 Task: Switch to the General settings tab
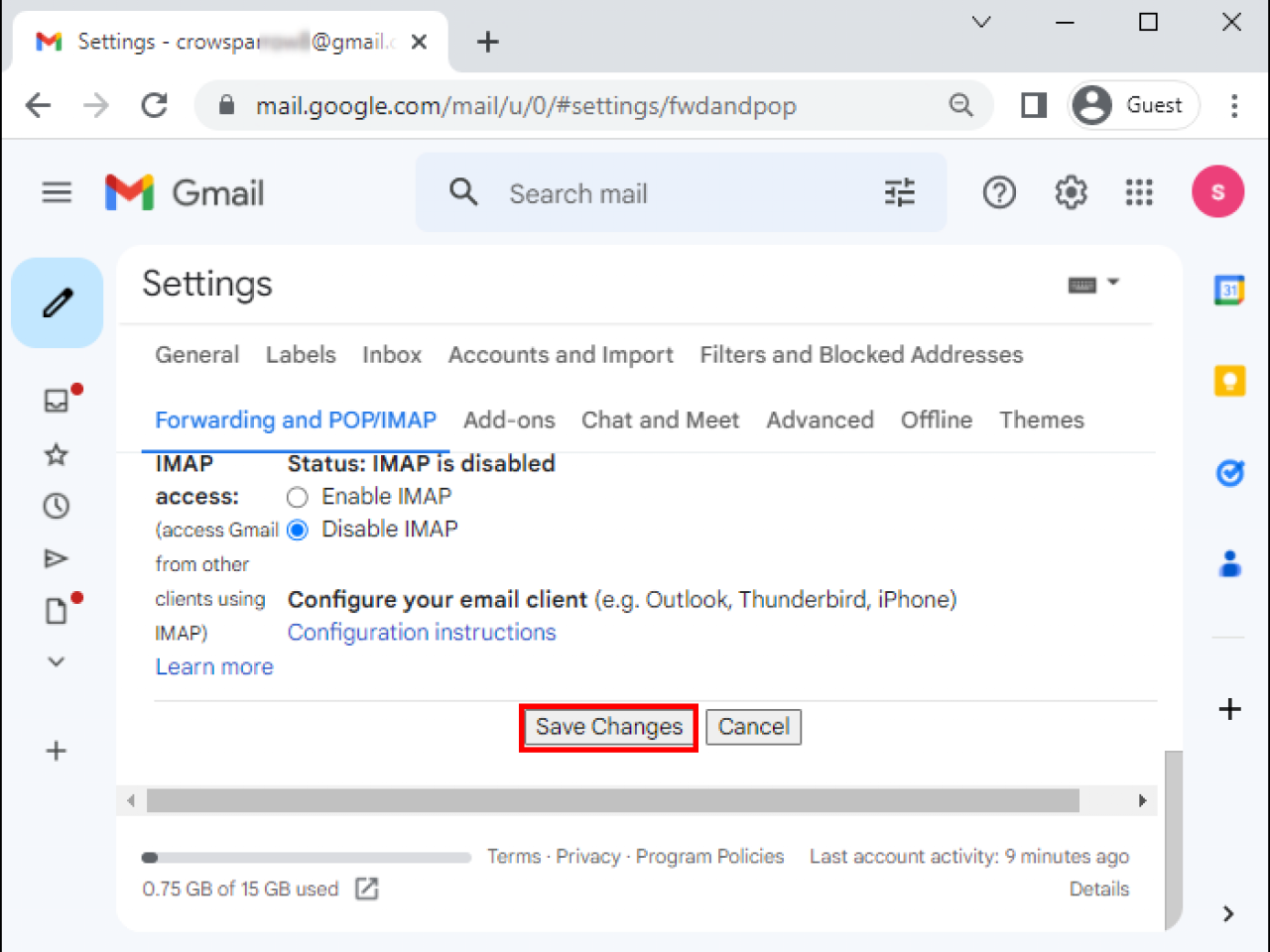197,355
